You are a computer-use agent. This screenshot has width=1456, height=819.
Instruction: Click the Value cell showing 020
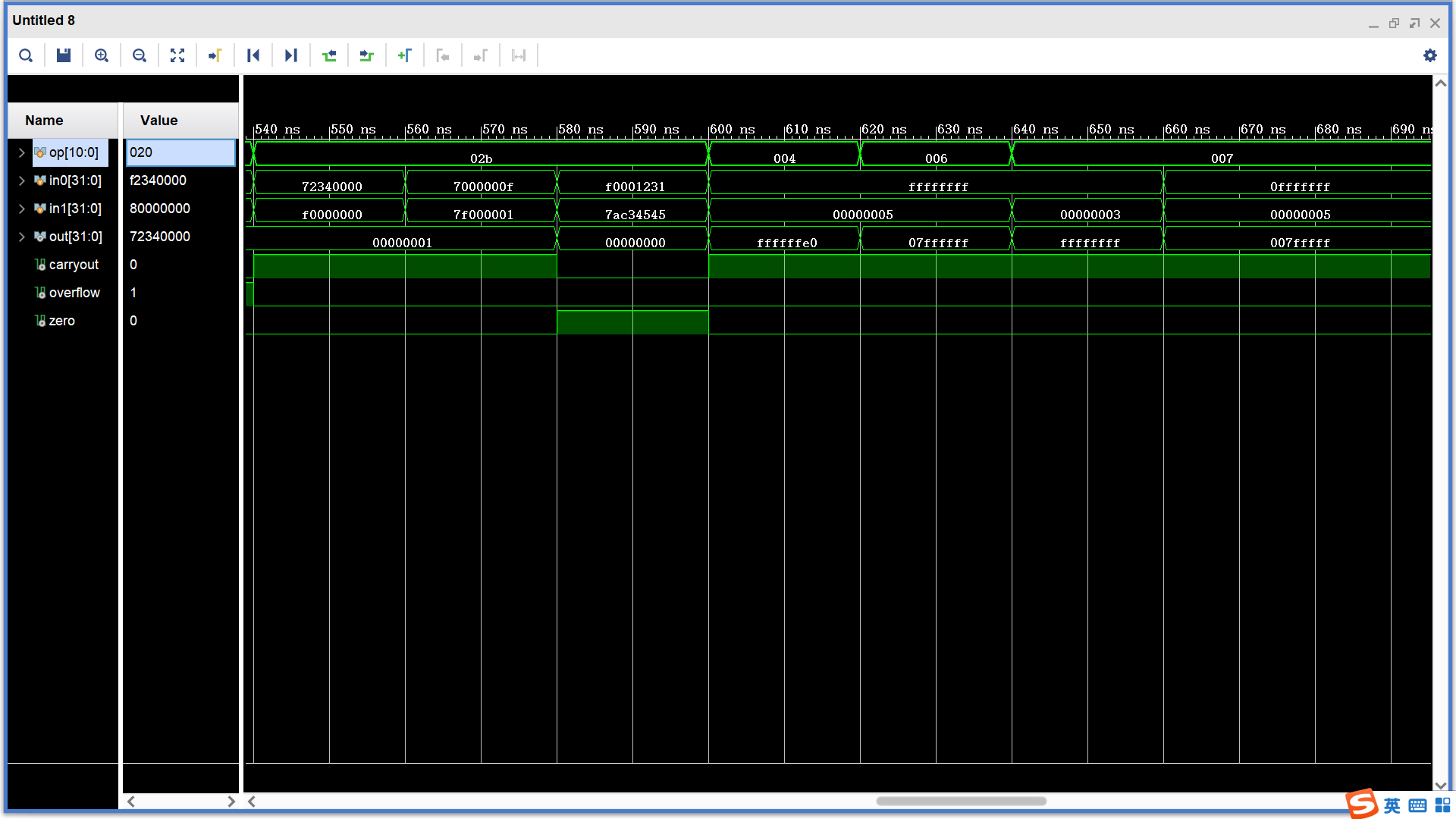pos(180,152)
